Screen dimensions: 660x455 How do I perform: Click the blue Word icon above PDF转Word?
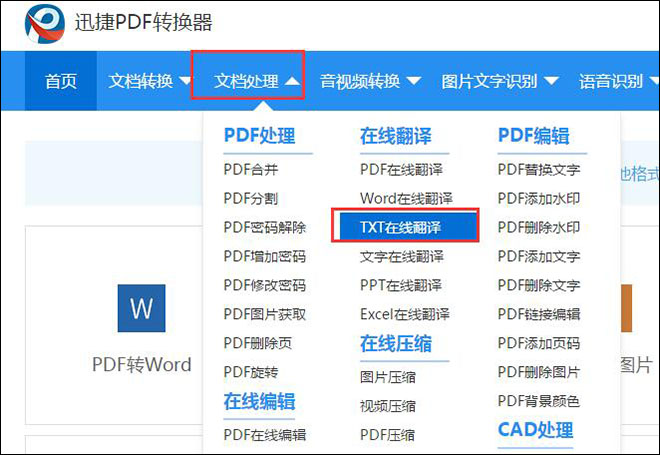click(141, 308)
